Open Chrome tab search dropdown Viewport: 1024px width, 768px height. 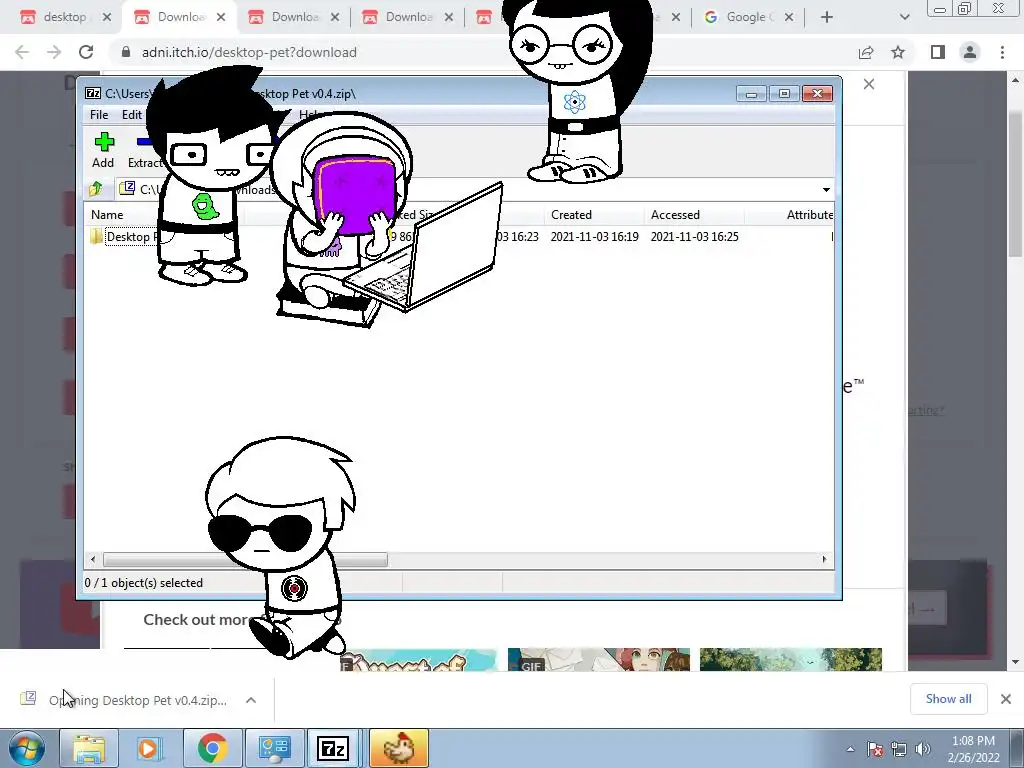904,18
